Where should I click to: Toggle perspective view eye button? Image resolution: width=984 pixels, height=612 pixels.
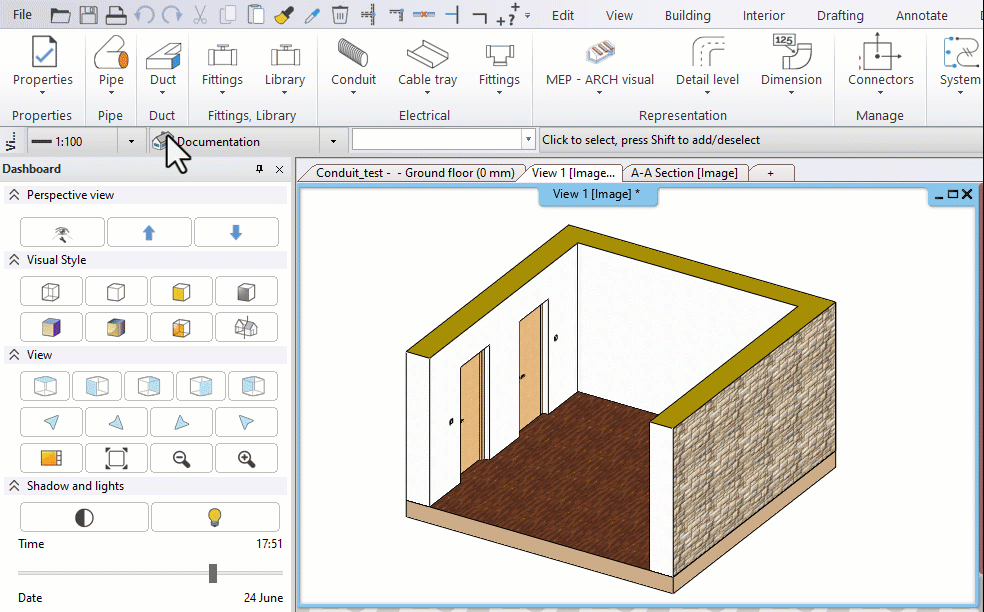click(62, 232)
